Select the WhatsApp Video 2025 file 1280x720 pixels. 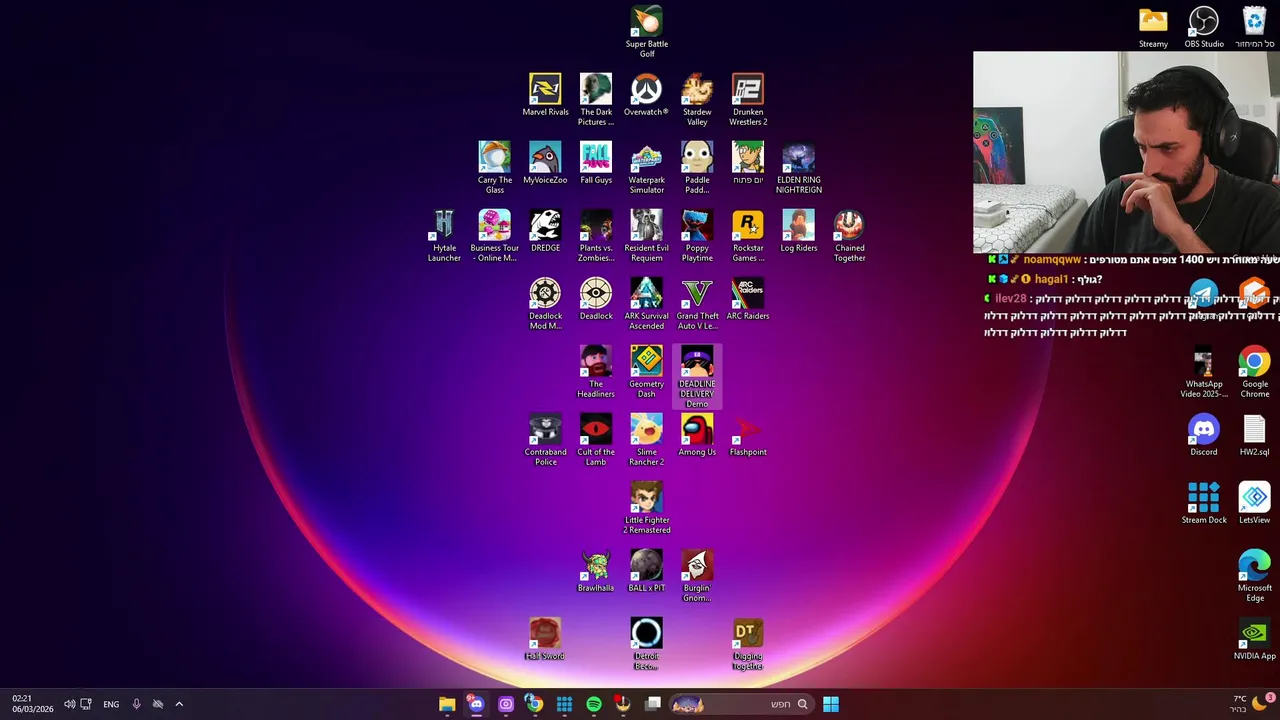[x=1204, y=372]
